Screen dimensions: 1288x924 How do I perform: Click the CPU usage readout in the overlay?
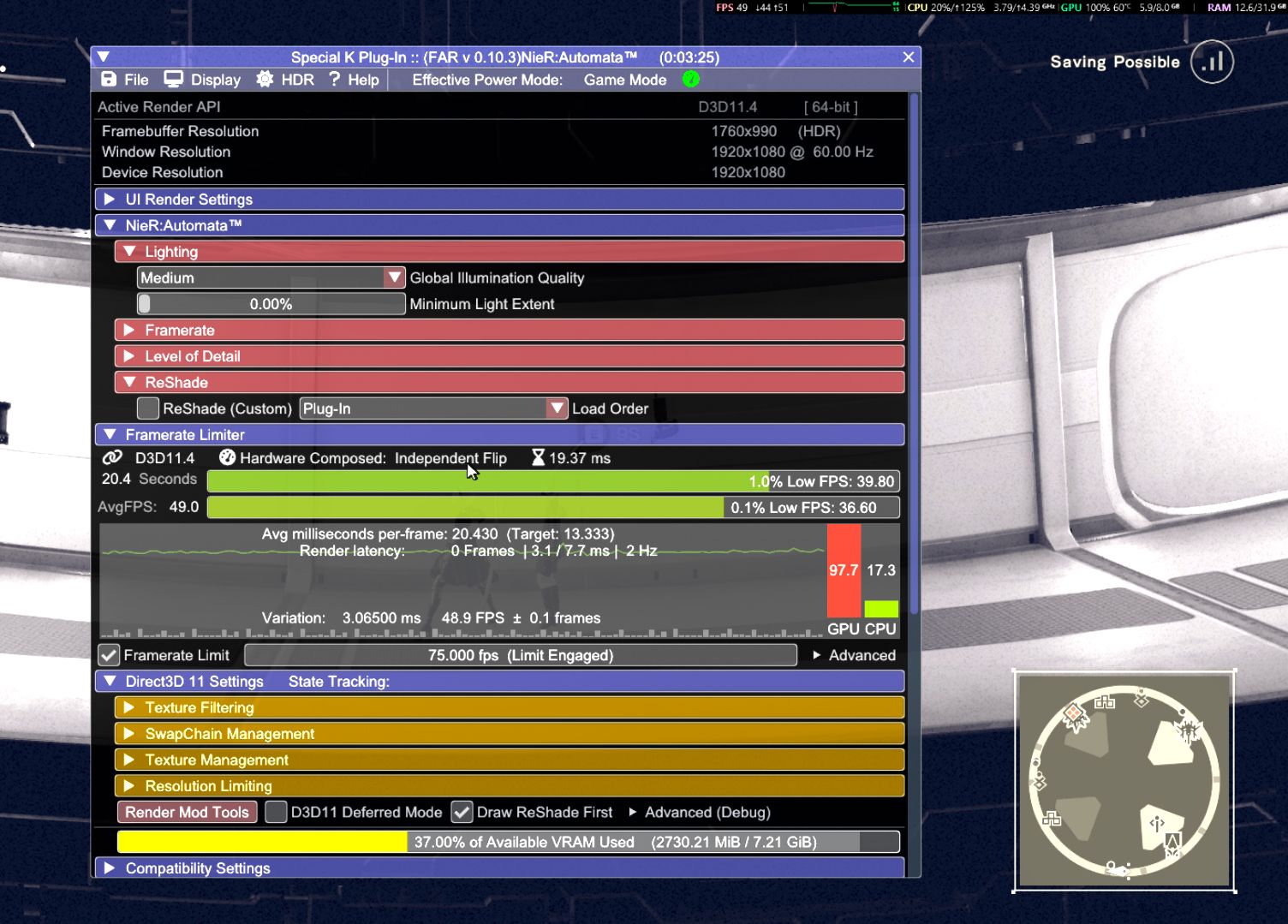click(x=946, y=8)
